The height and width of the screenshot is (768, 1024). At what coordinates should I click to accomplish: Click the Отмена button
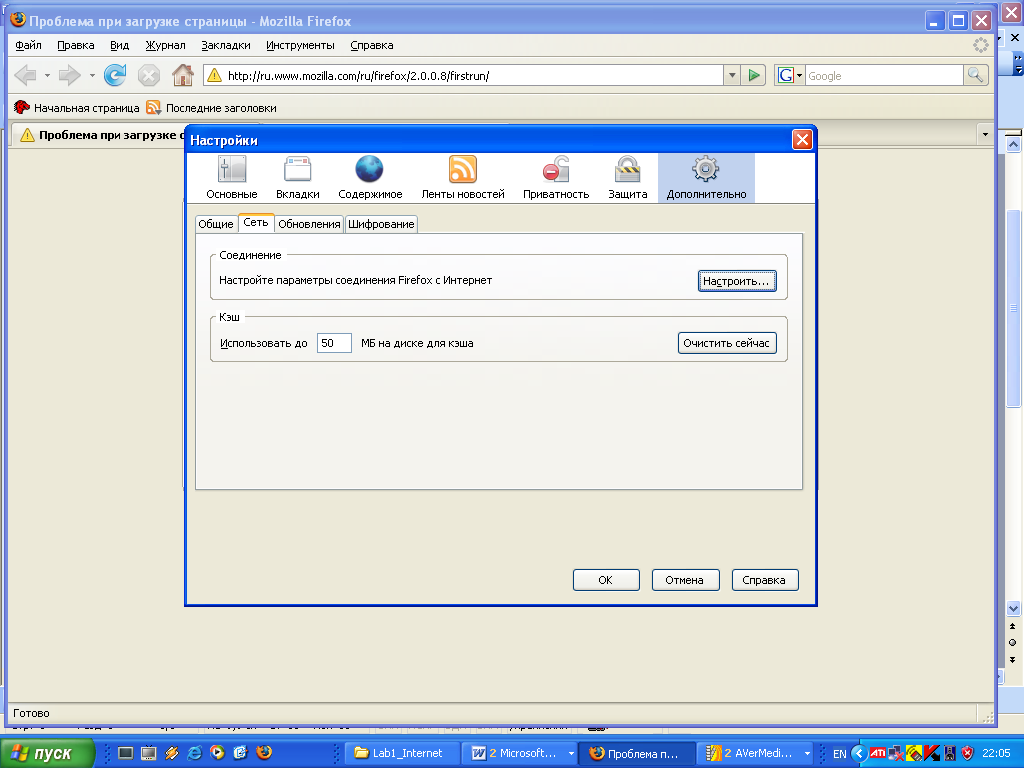coord(685,580)
